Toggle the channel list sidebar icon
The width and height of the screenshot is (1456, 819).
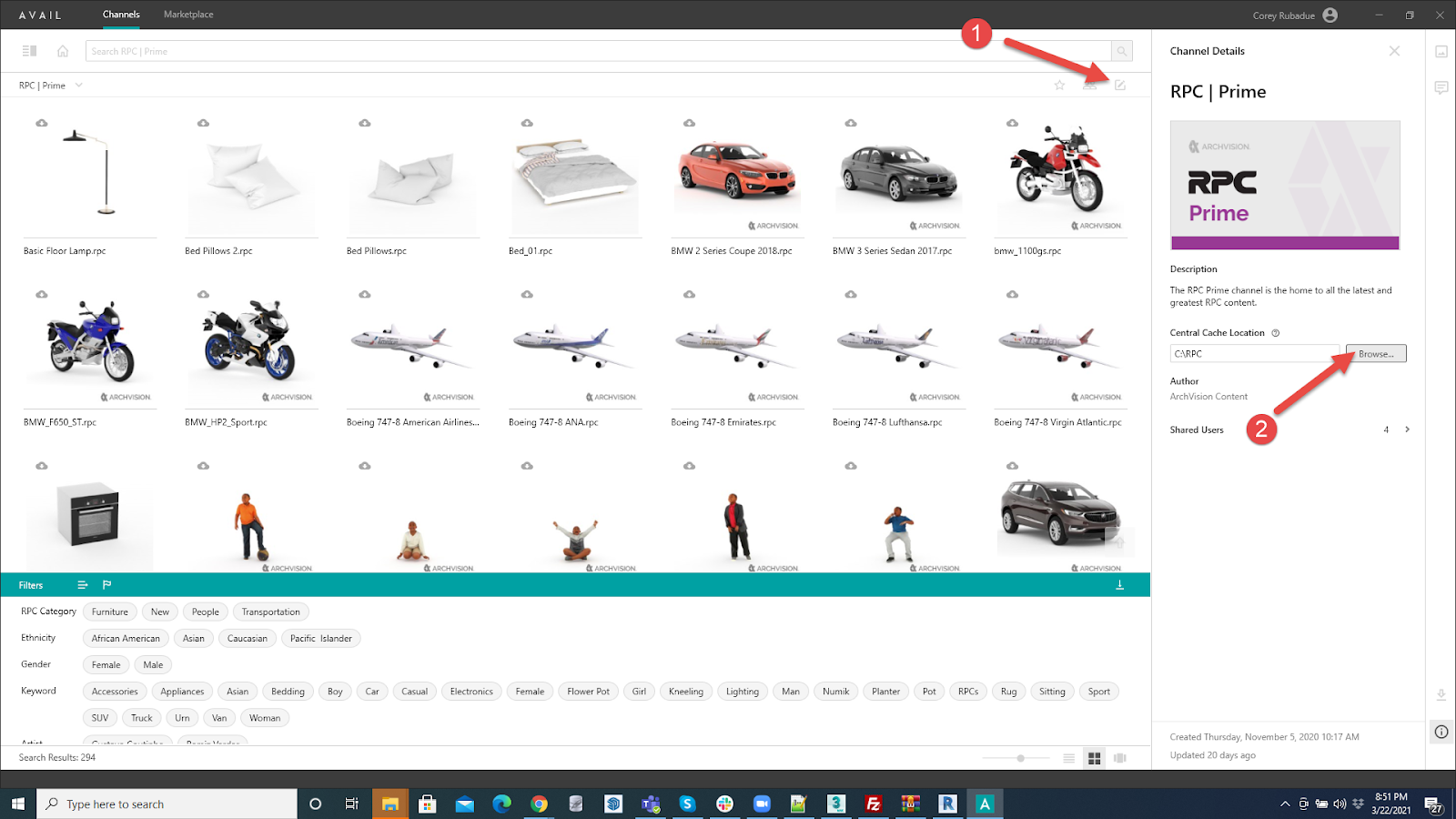point(29,51)
